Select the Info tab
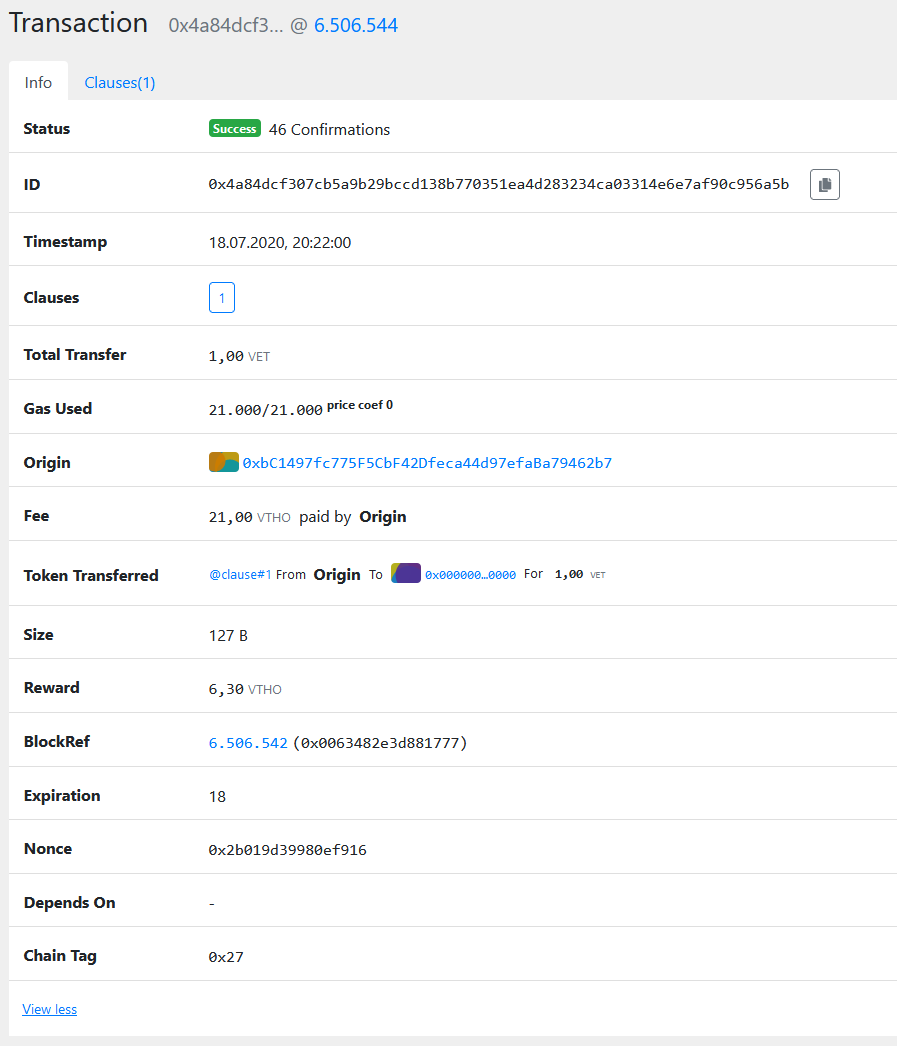Screen dimensions: 897x1046 (x=38, y=82)
